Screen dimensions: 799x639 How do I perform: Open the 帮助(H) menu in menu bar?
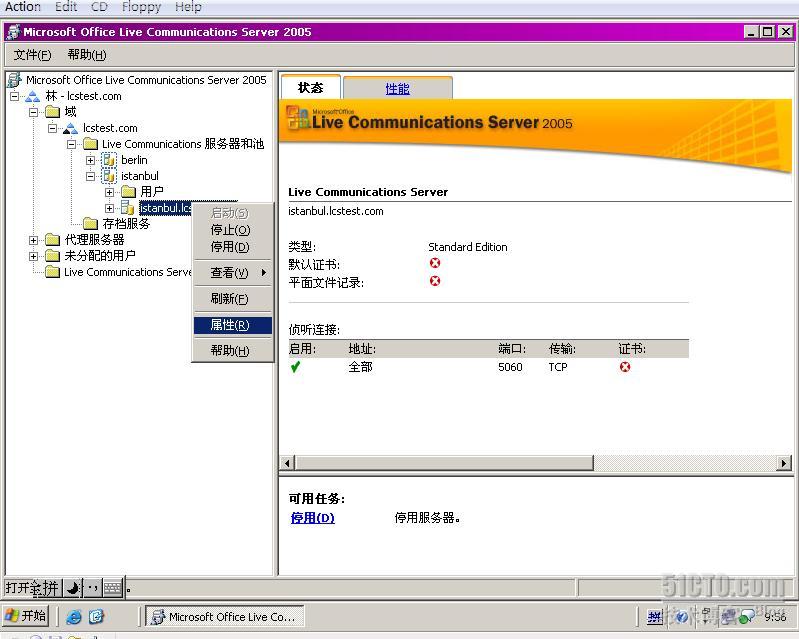click(87, 55)
